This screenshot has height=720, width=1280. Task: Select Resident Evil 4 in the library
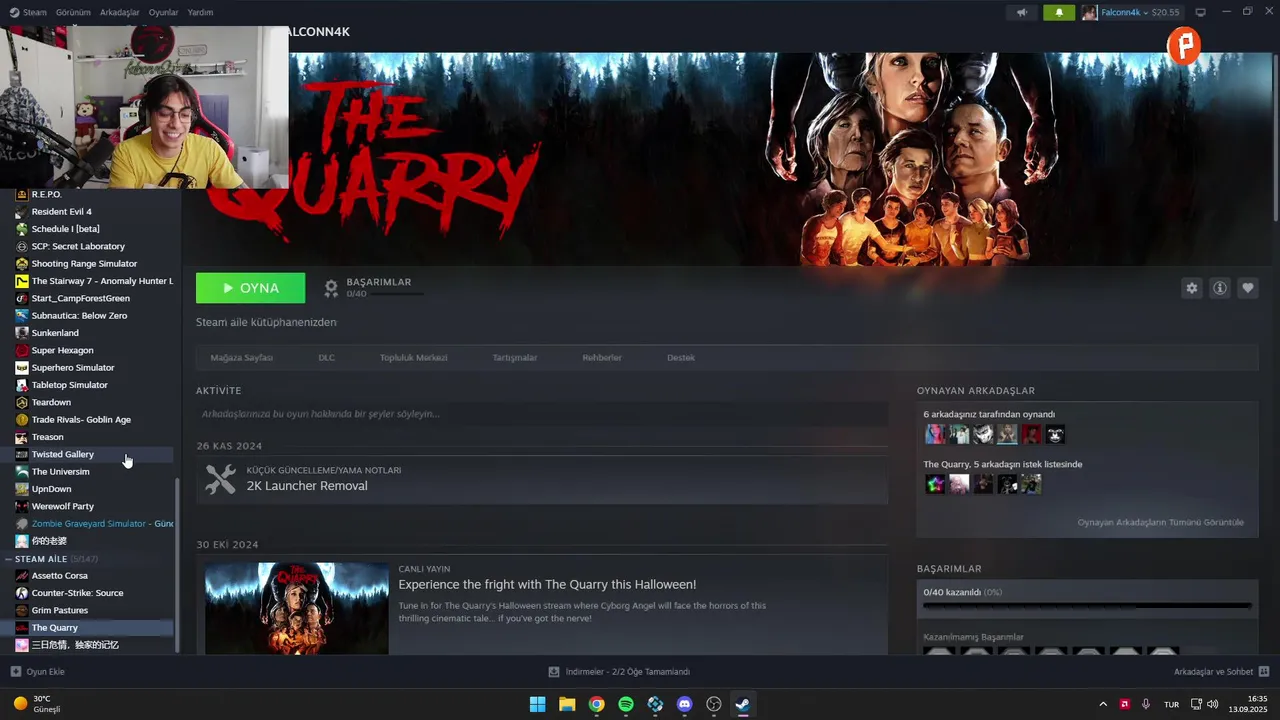pos(61,212)
